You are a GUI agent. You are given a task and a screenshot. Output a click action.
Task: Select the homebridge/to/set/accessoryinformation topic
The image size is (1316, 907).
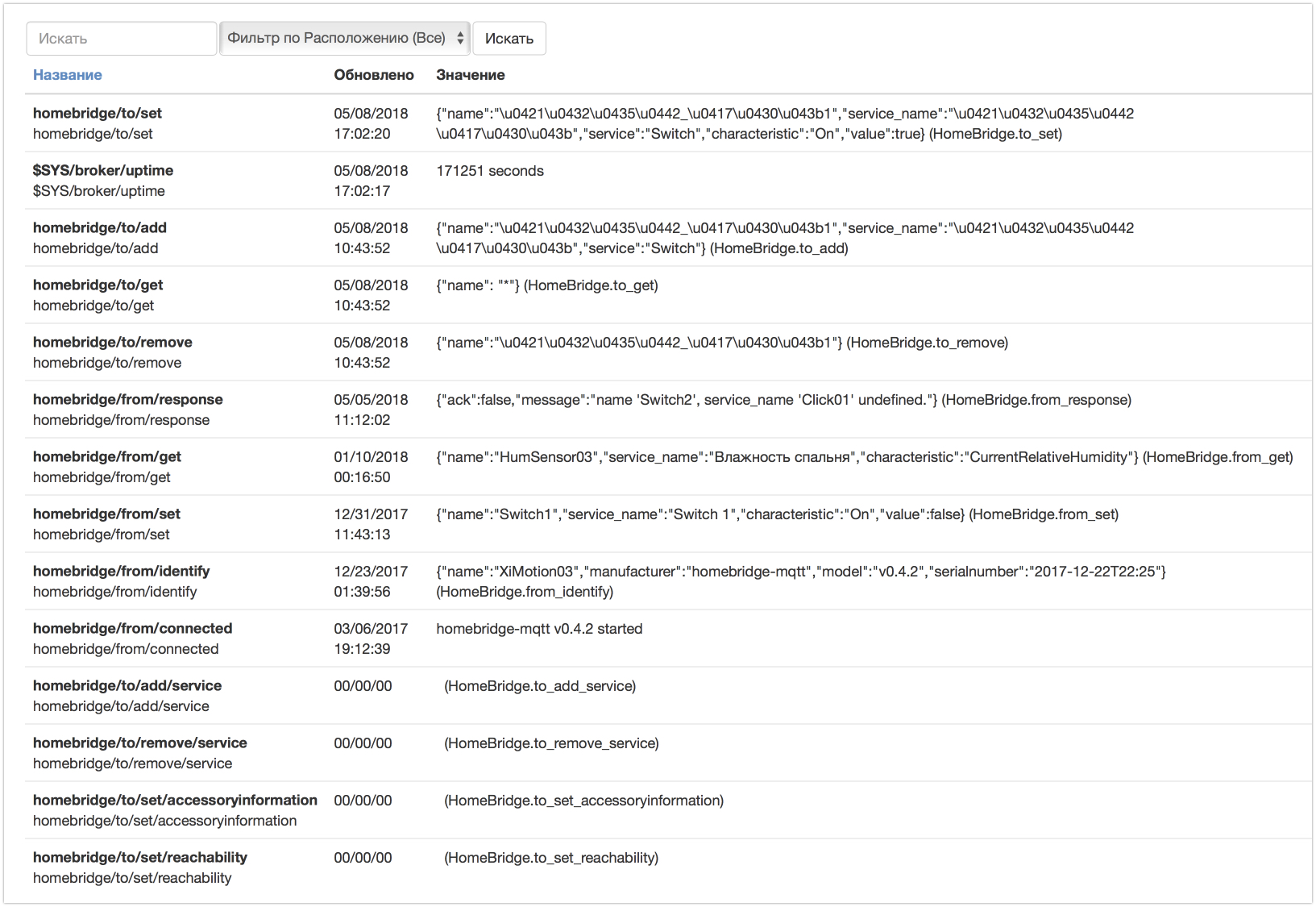[x=174, y=800]
